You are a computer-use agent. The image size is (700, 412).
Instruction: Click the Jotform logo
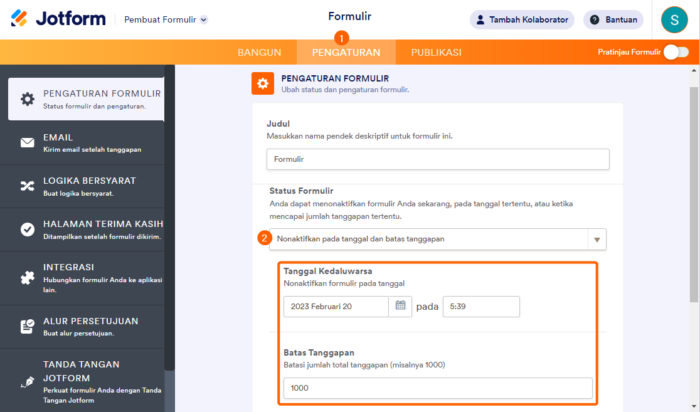pyautogui.click(x=58, y=19)
